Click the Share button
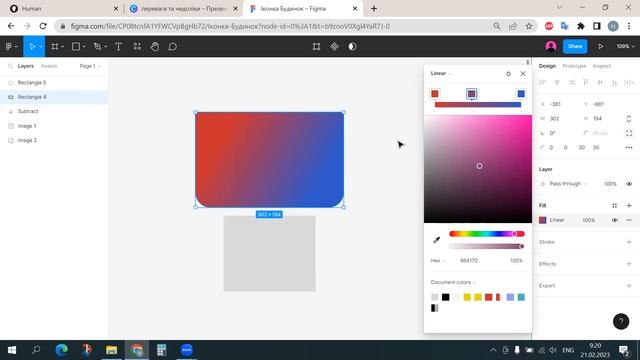This screenshot has width=640, height=360. (575, 47)
